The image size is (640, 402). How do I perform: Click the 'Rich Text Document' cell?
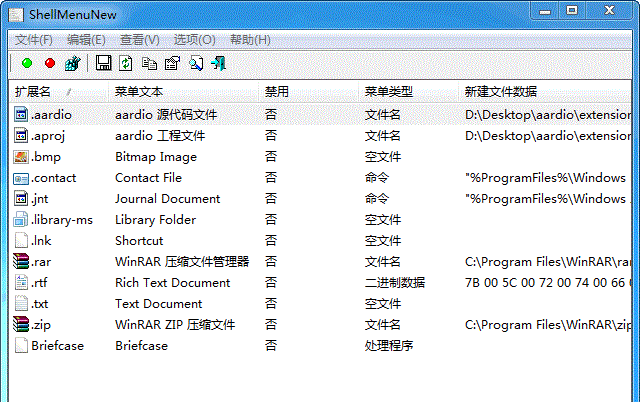point(173,283)
